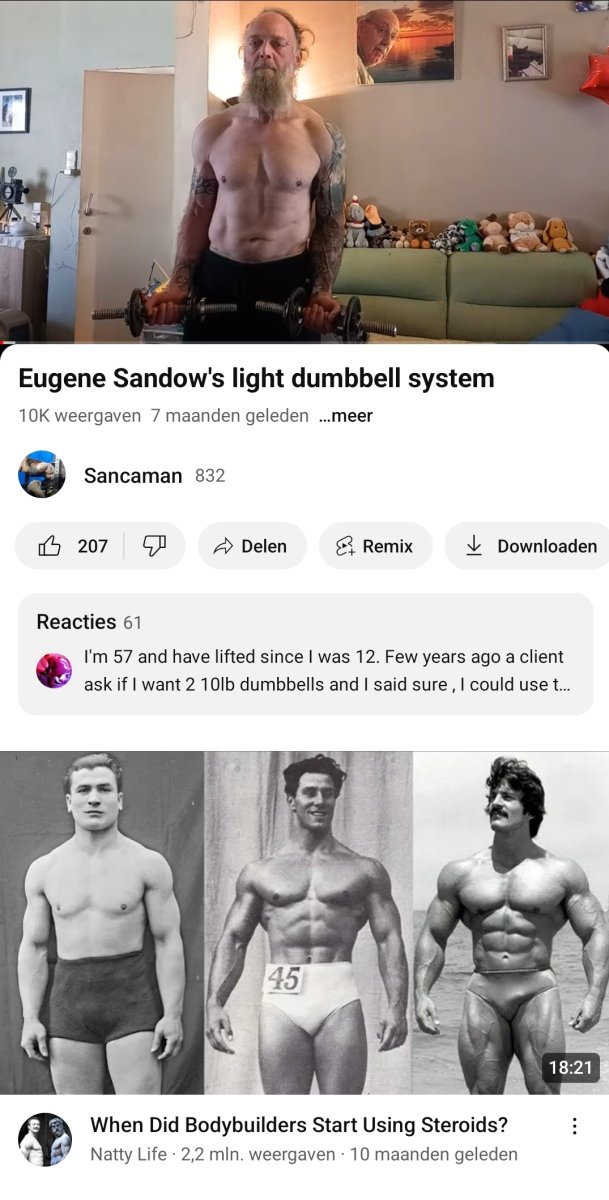
Task: Tap the Downloaden download arrow icon
Action: coord(474,545)
